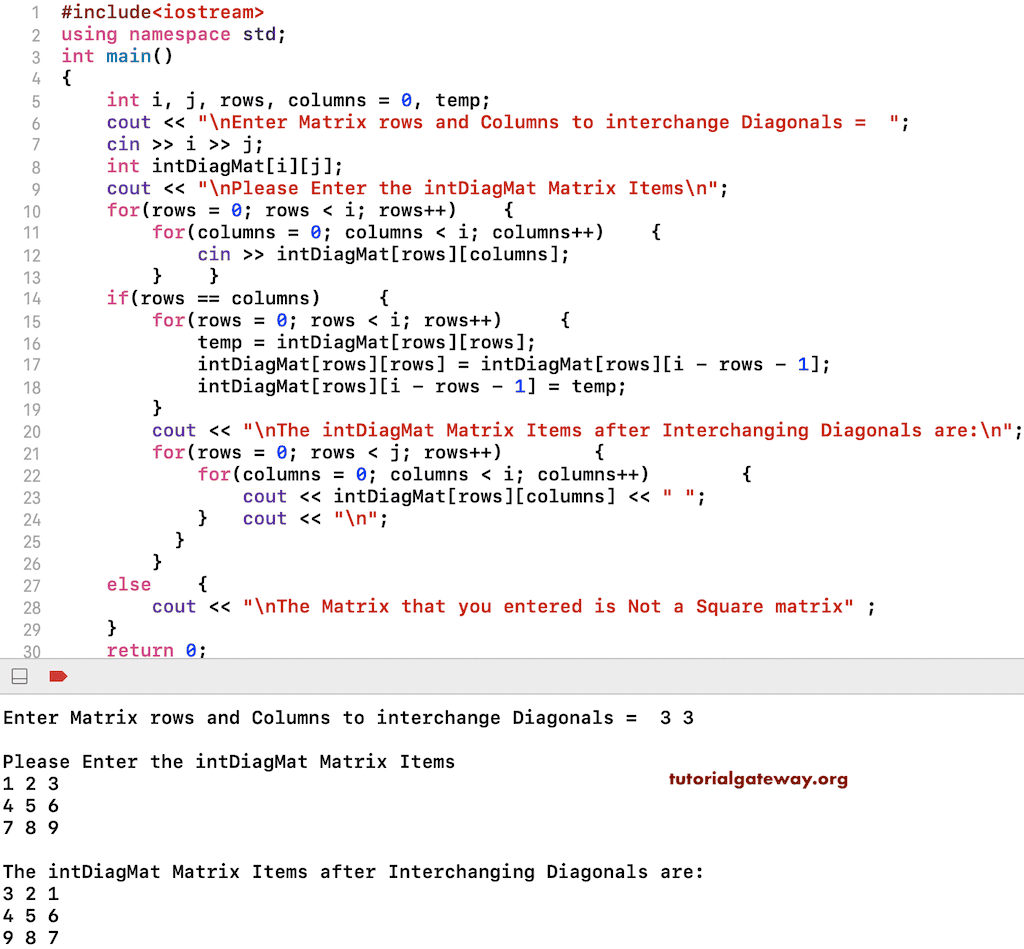Screen dimensions: 1024x949
Task: Click line number 1 in the gutter
Action: click(37, 13)
